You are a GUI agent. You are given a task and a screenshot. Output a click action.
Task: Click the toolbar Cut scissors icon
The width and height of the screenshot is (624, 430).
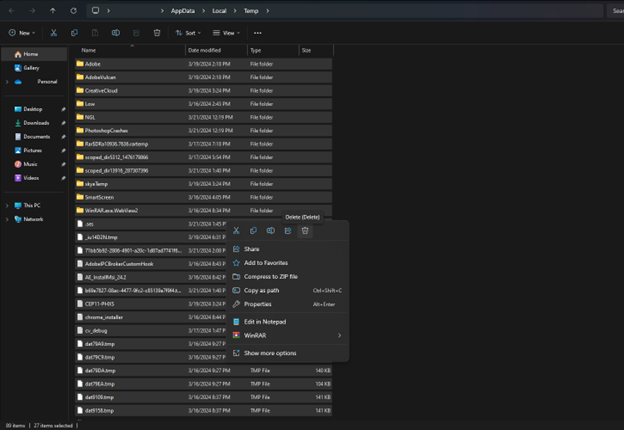(x=53, y=33)
